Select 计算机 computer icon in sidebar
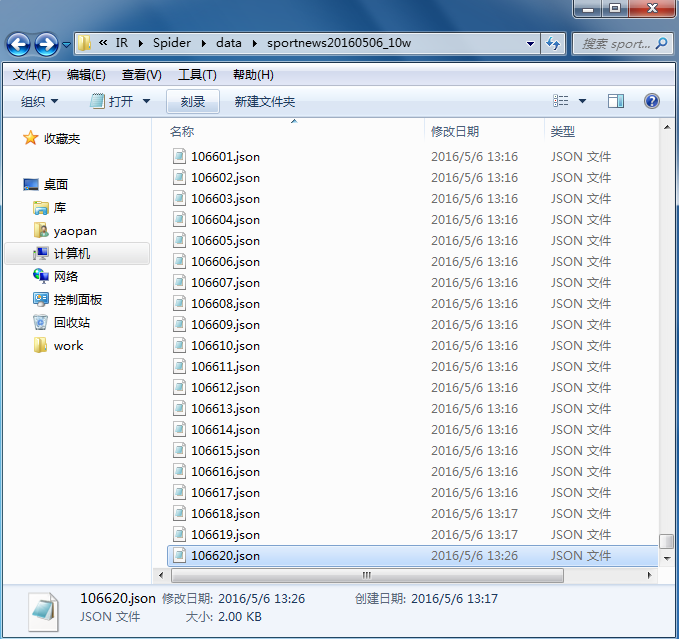This screenshot has height=639, width=679. 41,253
